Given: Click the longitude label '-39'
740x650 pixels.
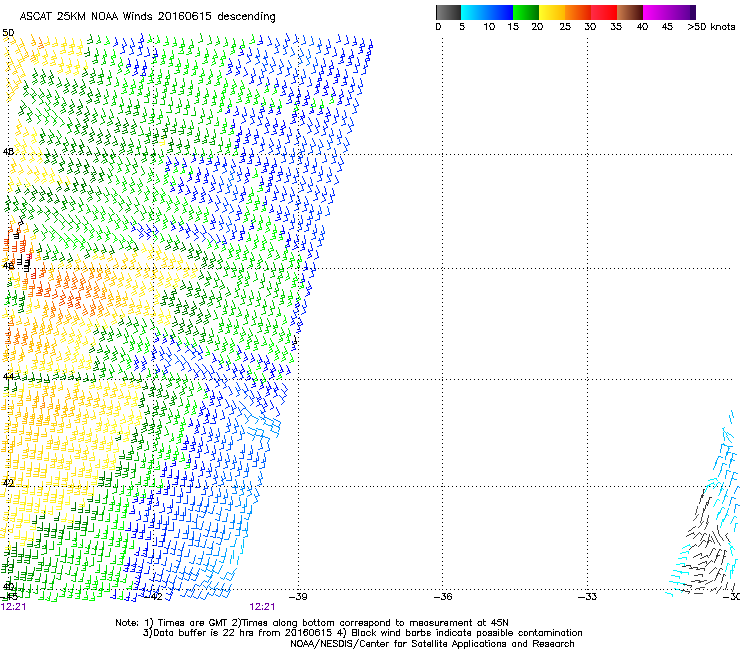Looking at the screenshot, I should point(298,597).
